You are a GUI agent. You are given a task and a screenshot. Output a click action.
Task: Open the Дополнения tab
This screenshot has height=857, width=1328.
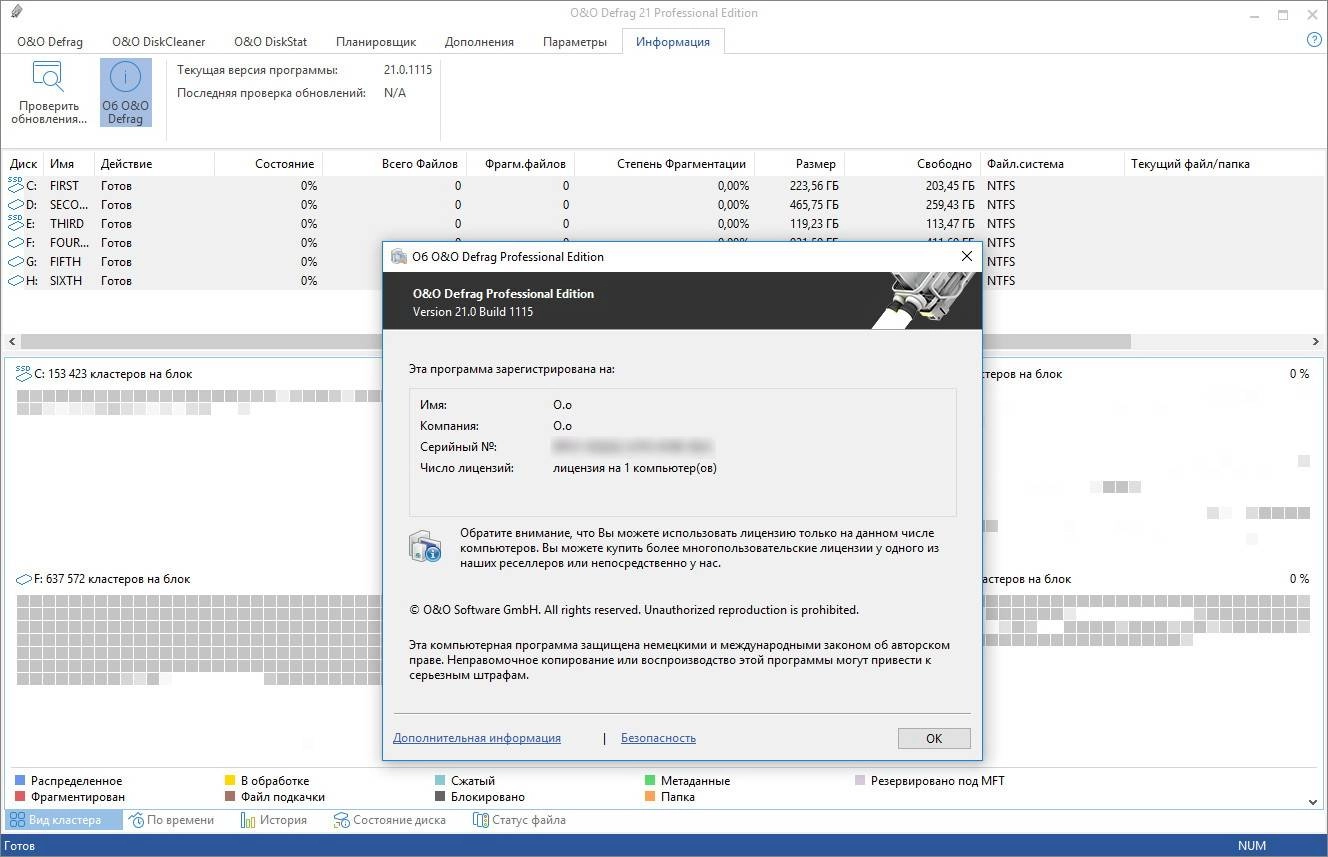[480, 42]
